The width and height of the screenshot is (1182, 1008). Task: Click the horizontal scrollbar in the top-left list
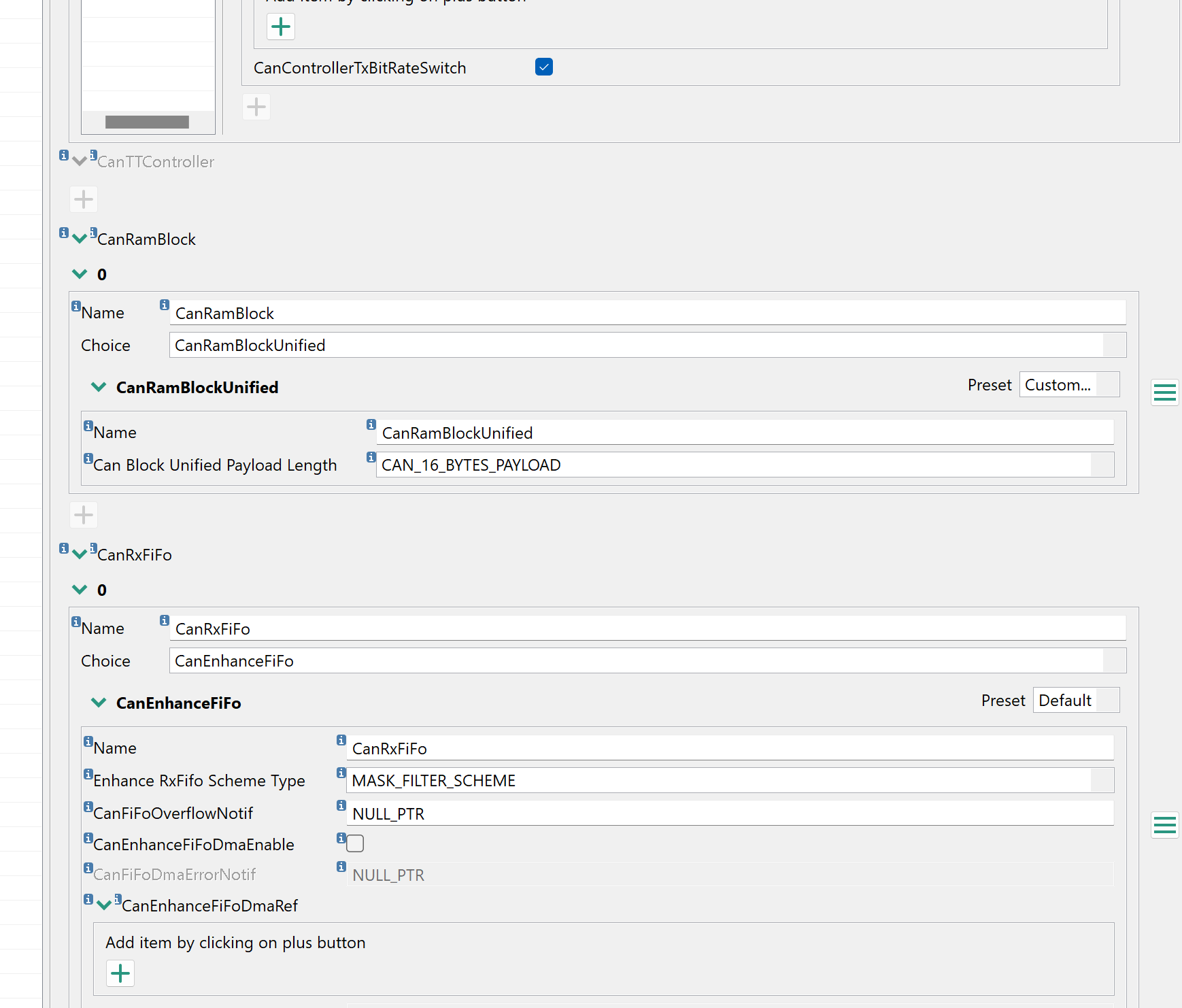pyautogui.click(x=147, y=122)
